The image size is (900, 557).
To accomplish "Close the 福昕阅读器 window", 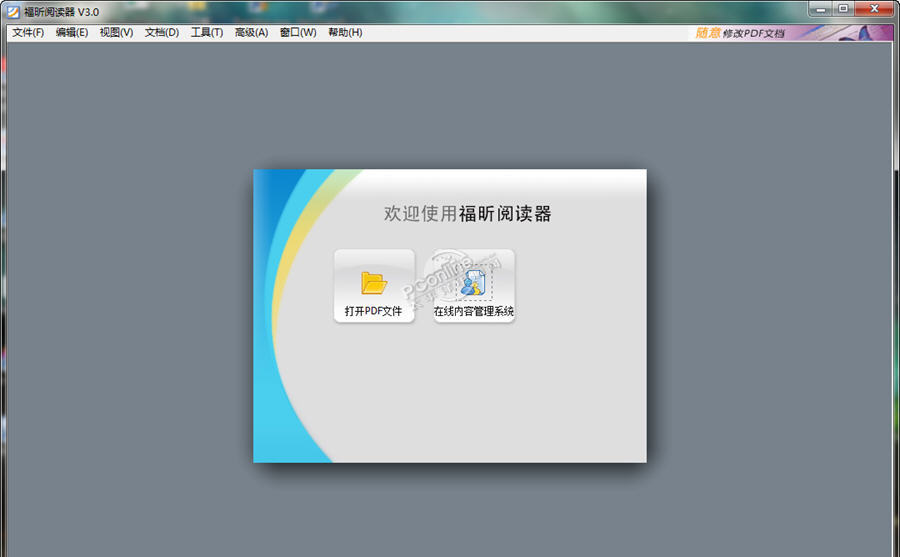I will [874, 9].
